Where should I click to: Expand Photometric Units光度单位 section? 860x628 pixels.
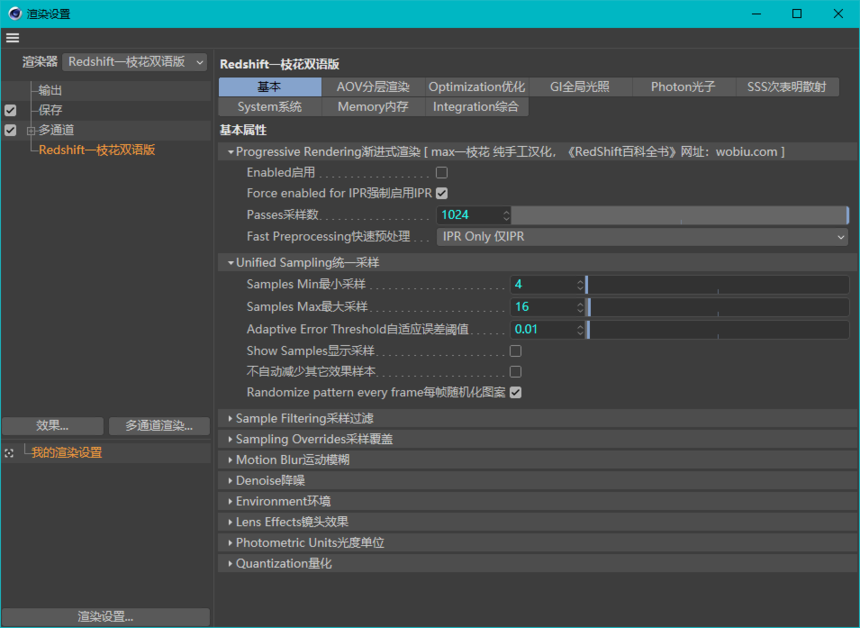pos(230,543)
